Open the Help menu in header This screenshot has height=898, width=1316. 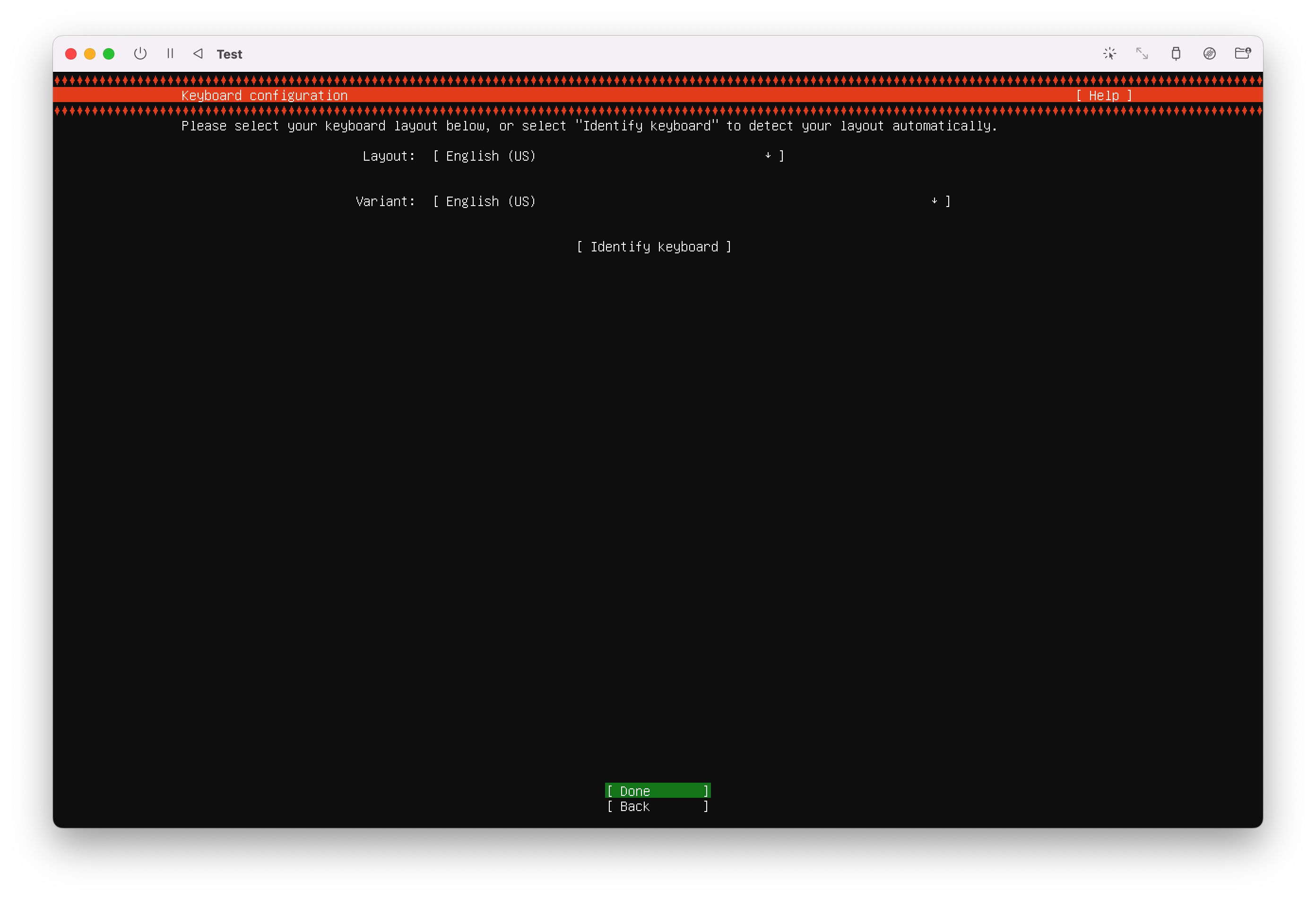pyautogui.click(x=1104, y=95)
